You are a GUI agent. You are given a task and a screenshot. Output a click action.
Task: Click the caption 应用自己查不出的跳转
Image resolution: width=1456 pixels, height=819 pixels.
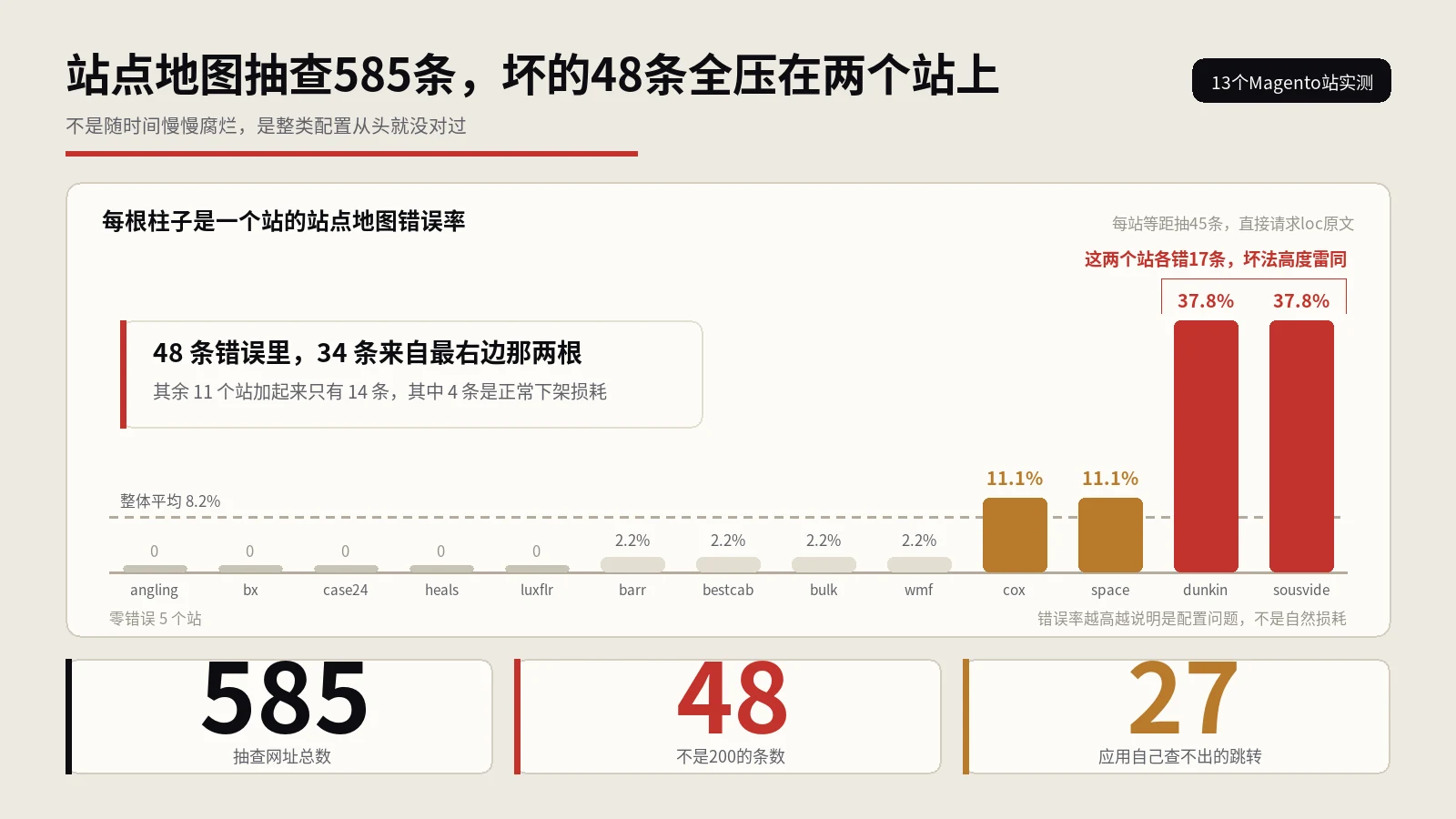click(x=1180, y=756)
